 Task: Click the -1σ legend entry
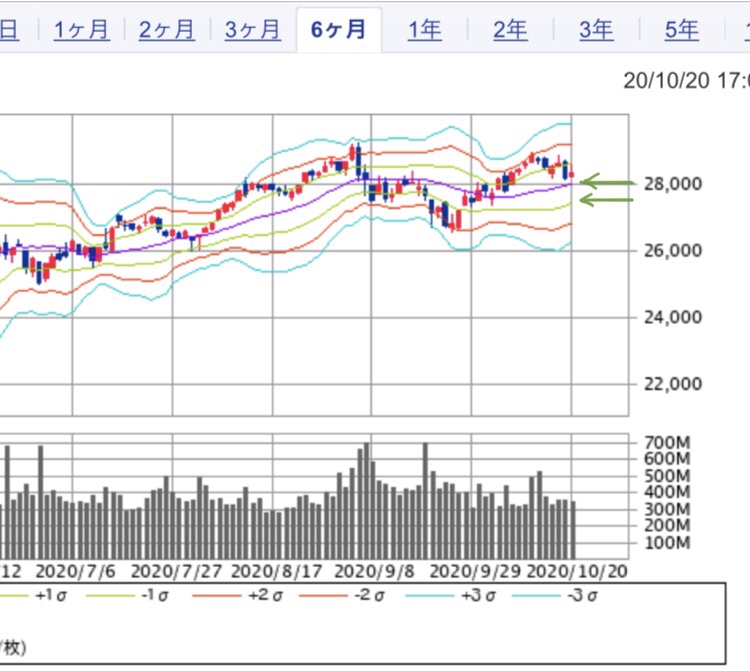[x=127, y=596]
